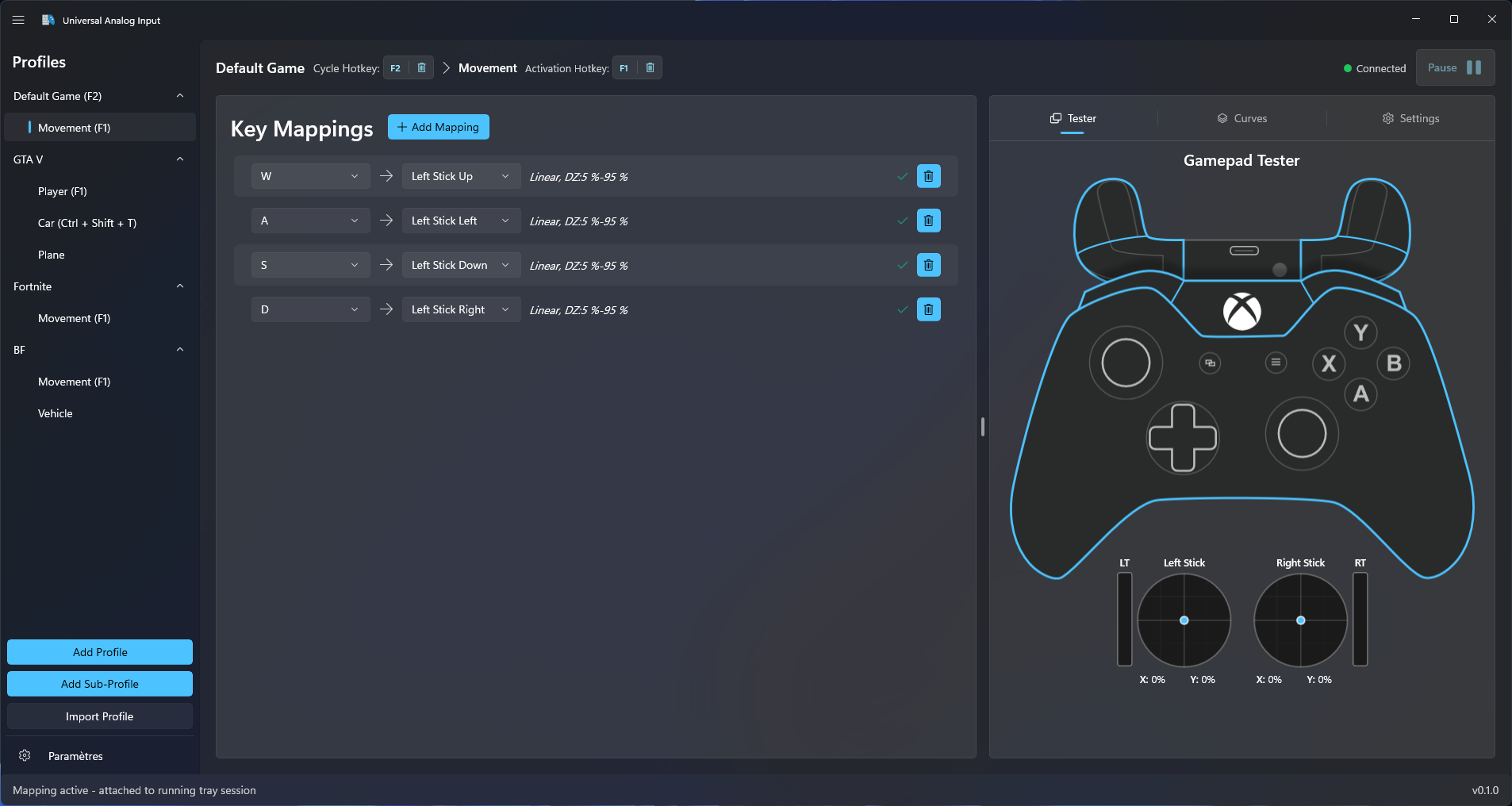Open the hamburger navigation menu

tap(18, 20)
